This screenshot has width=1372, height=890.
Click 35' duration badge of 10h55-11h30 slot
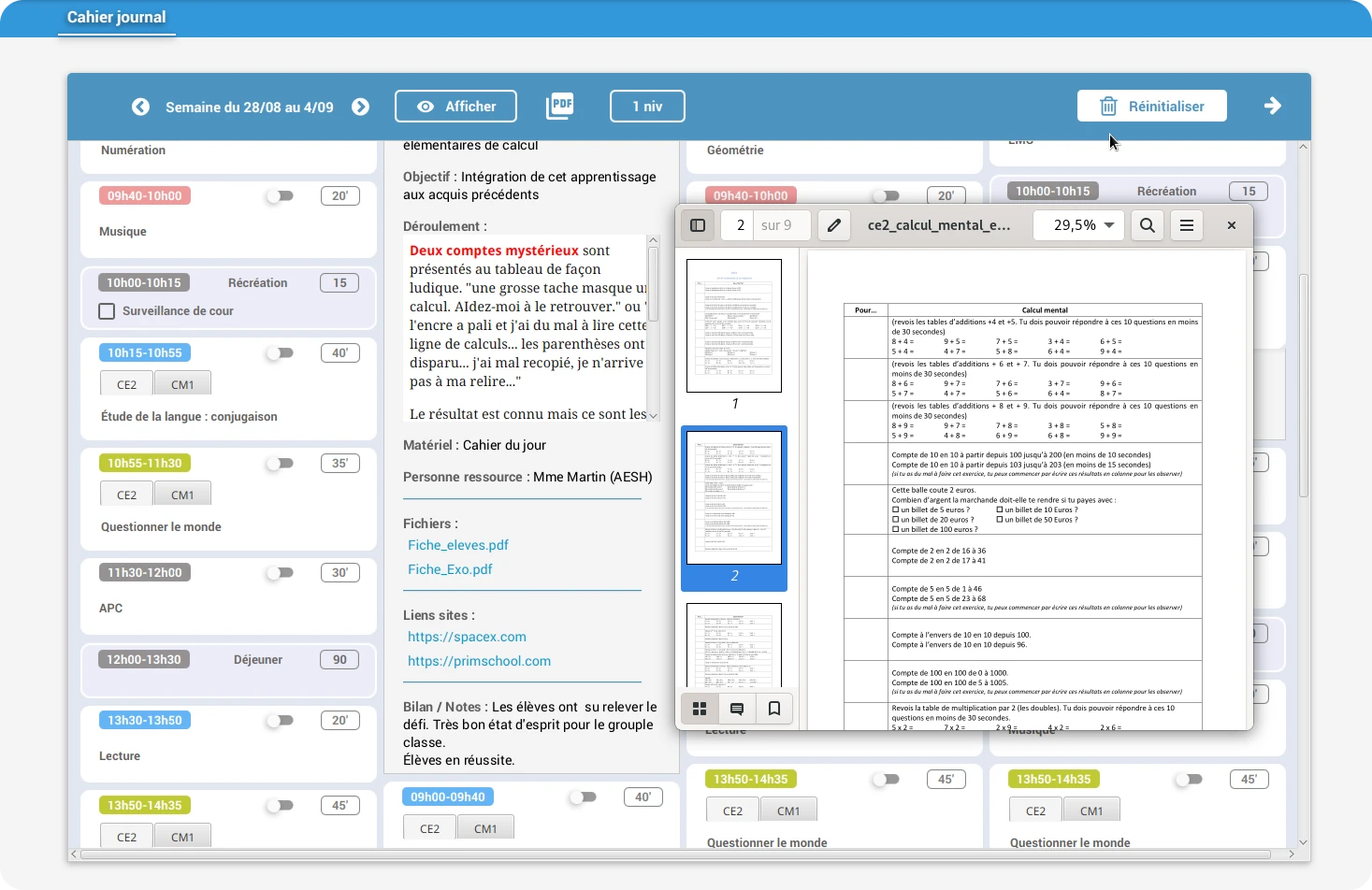pos(340,464)
